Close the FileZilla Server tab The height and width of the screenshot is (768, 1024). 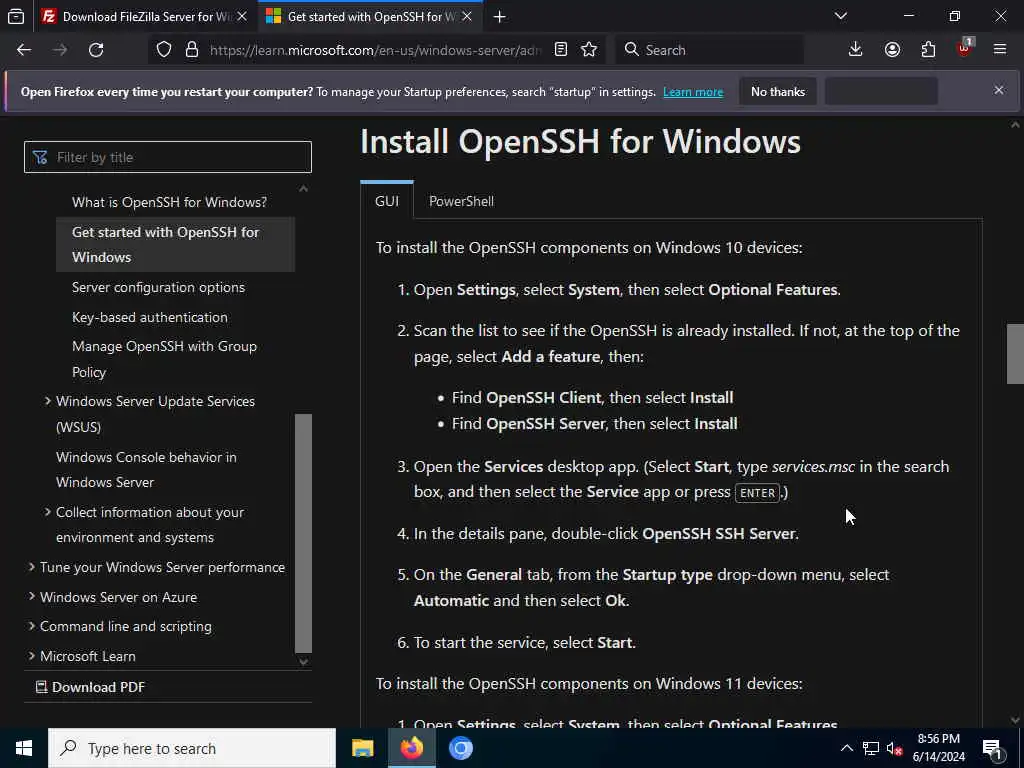tap(242, 16)
